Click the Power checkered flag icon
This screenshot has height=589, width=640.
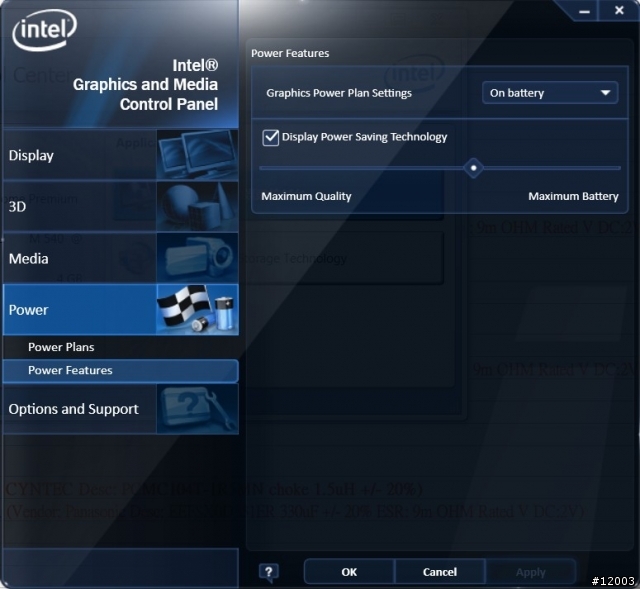[x=198, y=309]
